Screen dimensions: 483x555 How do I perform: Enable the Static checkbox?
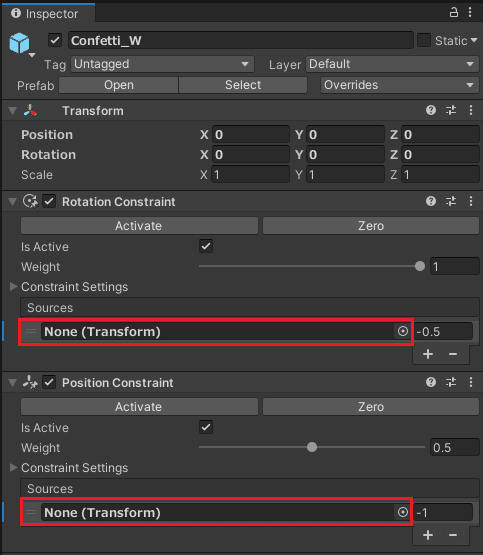point(424,40)
